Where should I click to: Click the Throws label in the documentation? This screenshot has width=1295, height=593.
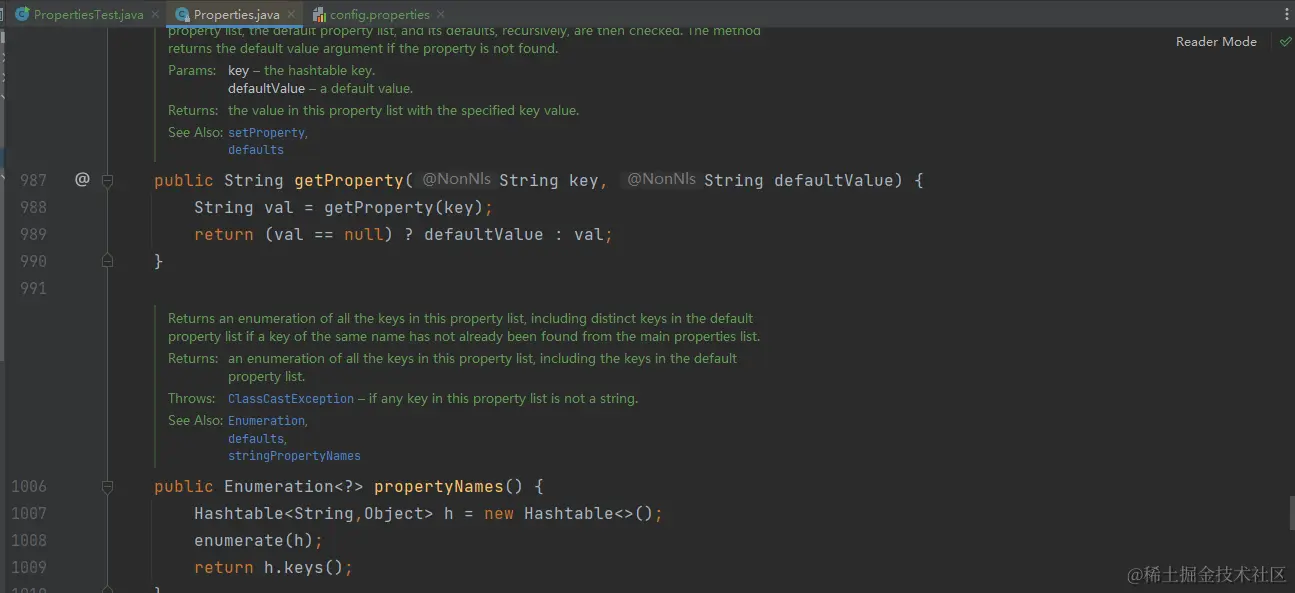[191, 398]
